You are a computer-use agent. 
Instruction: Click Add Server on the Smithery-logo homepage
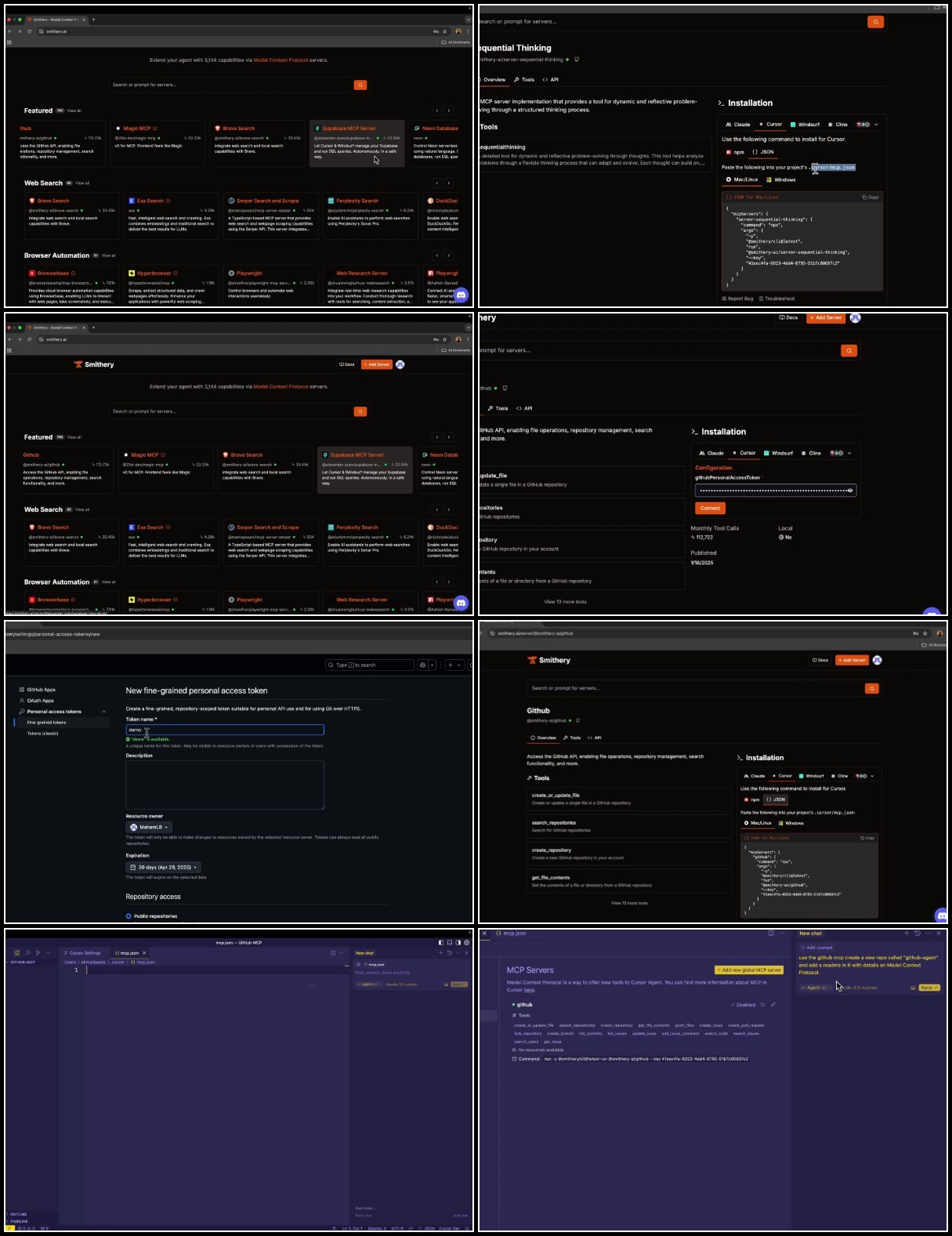click(377, 364)
